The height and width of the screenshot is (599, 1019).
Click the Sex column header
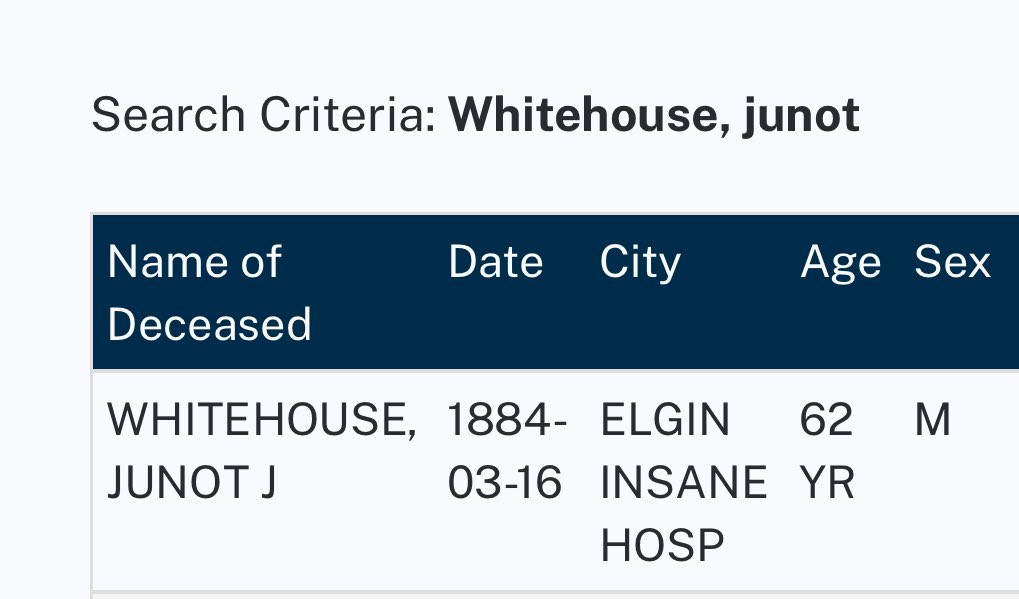pyautogui.click(x=952, y=263)
